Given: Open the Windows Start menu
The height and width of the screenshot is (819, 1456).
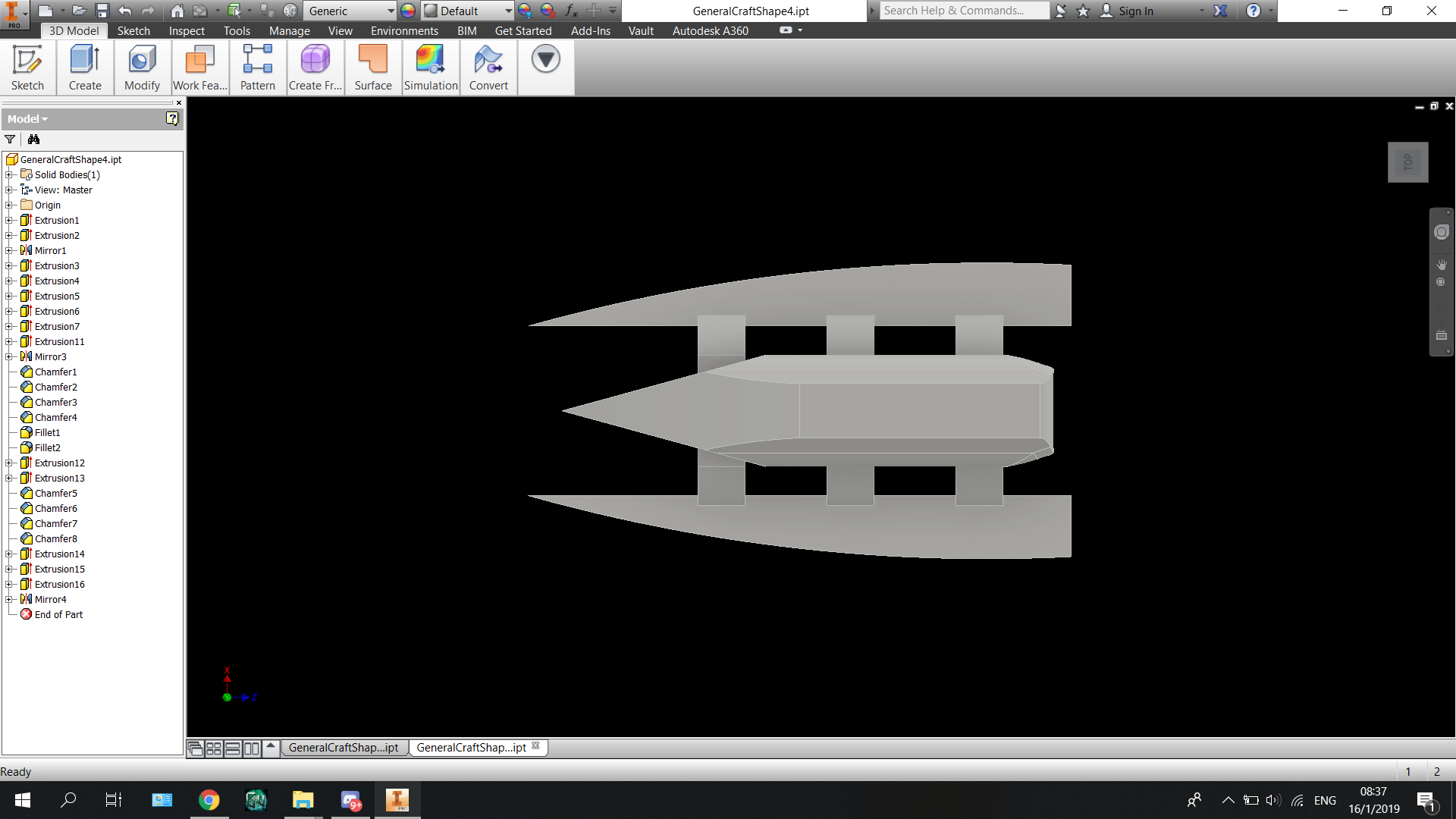Looking at the screenshot, I should [23, 800].
